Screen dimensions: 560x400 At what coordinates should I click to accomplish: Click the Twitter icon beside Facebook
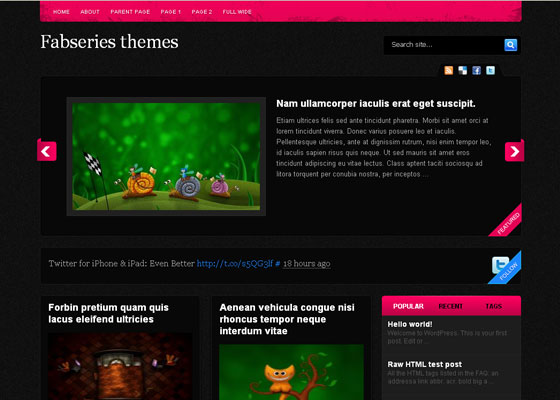coord(490,70)
